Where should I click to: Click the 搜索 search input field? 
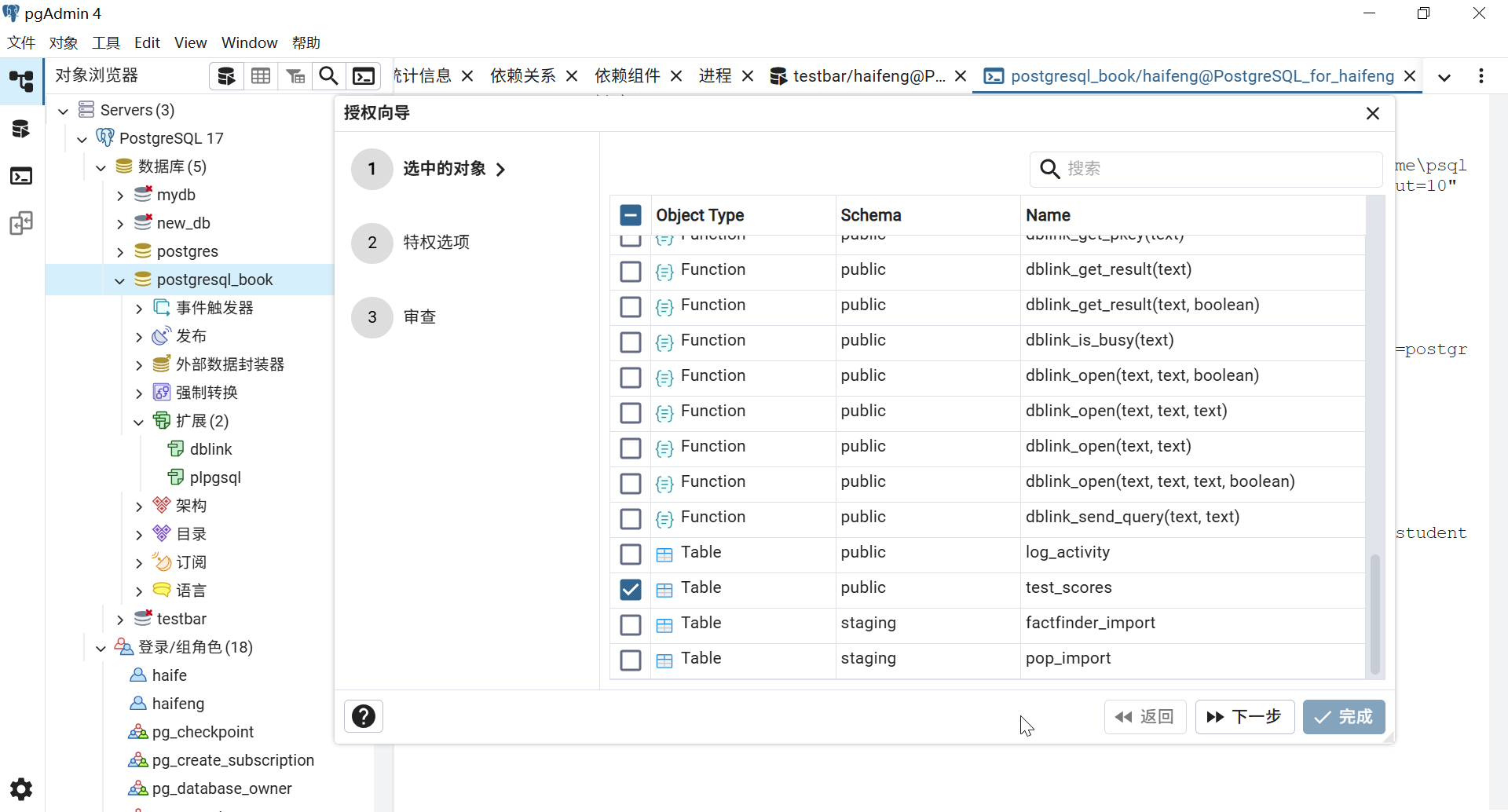tap(1217, 169)
